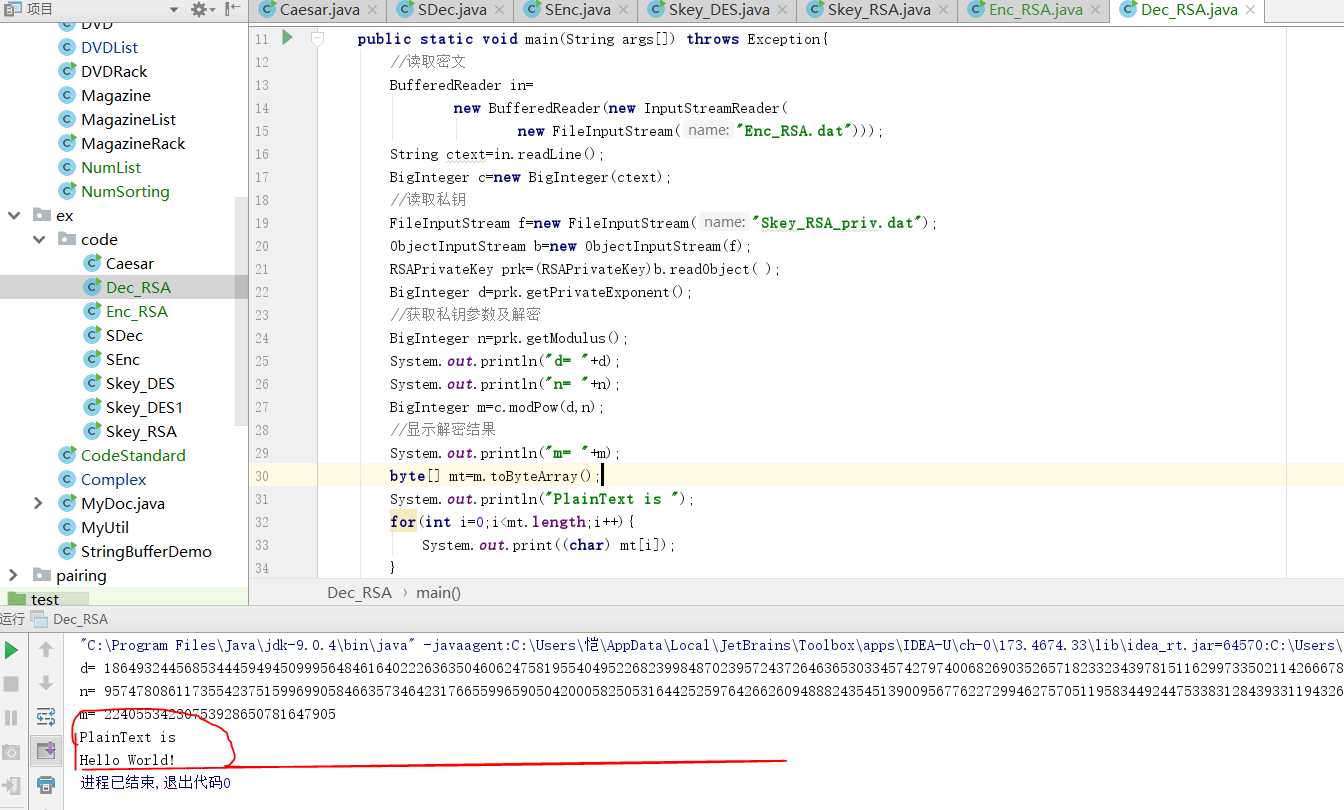This screenshot has height=810, width=1344.
Task: Click the Up the stack trace arrow
Action: (46, 650)
